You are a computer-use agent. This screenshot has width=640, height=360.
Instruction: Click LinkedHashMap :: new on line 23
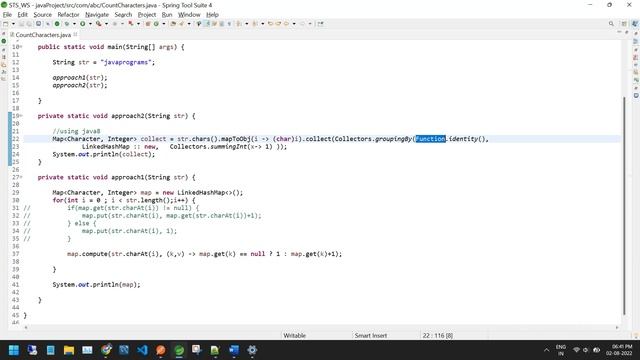pos(119,147)
